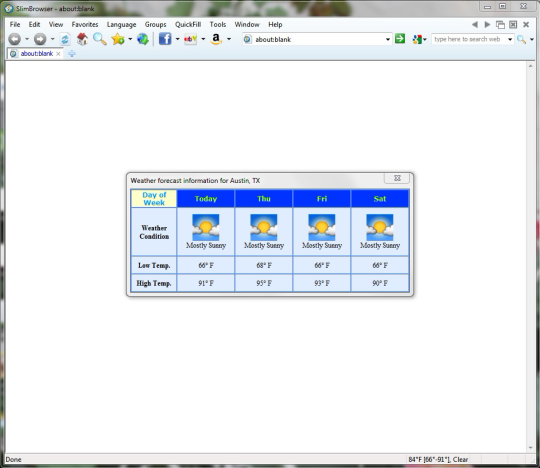Expand the Forward button history dropdown
540x468 pixels.
point(52,39)
